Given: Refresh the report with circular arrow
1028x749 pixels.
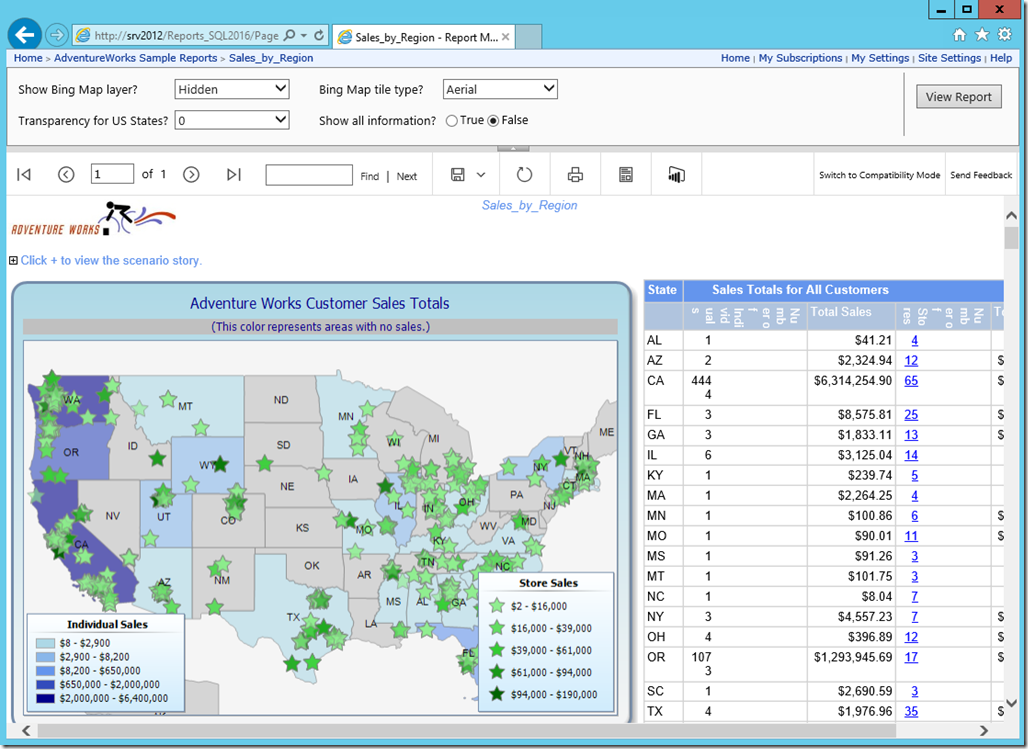Looking at the screenshot, I should [x=524, y=174].
